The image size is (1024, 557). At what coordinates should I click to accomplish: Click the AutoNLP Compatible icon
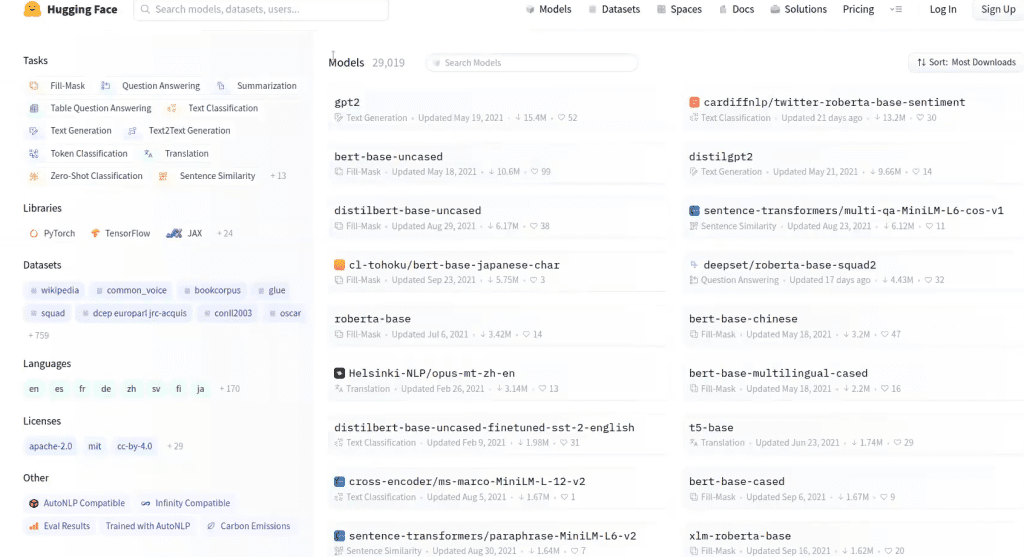(x=33, y=503)
